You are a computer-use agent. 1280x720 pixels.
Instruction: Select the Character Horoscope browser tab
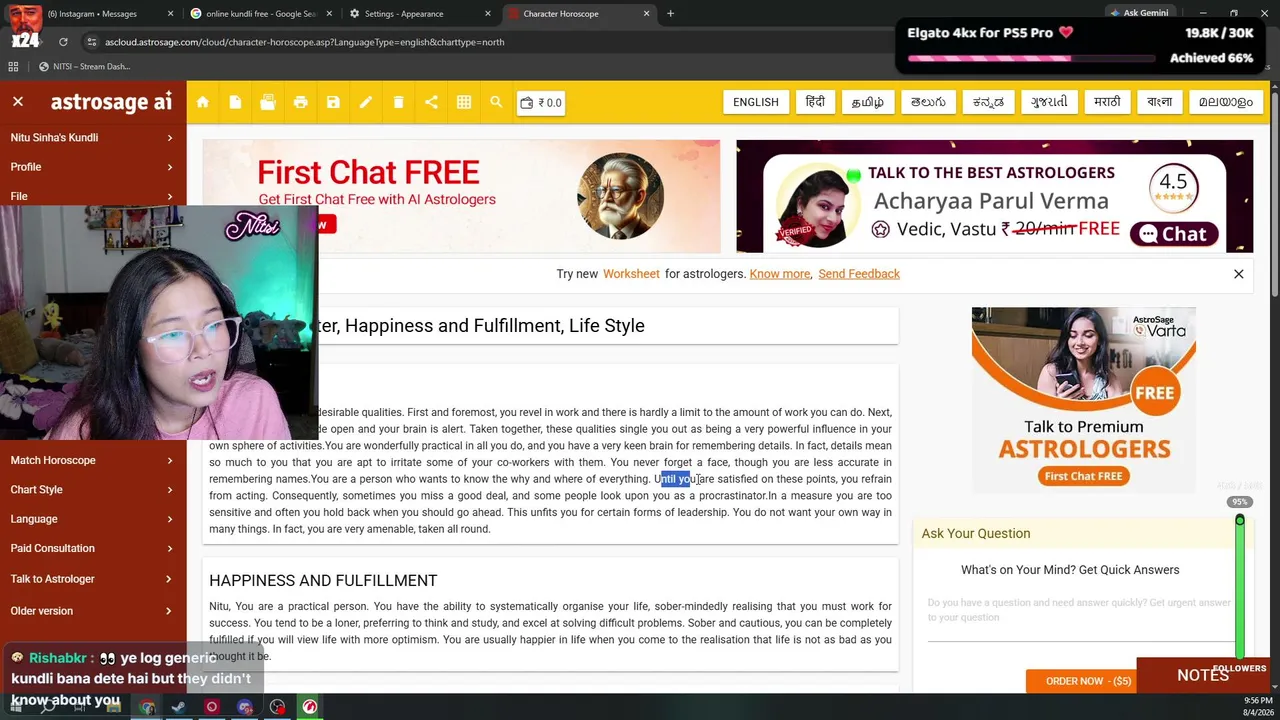tap(578, 14)
